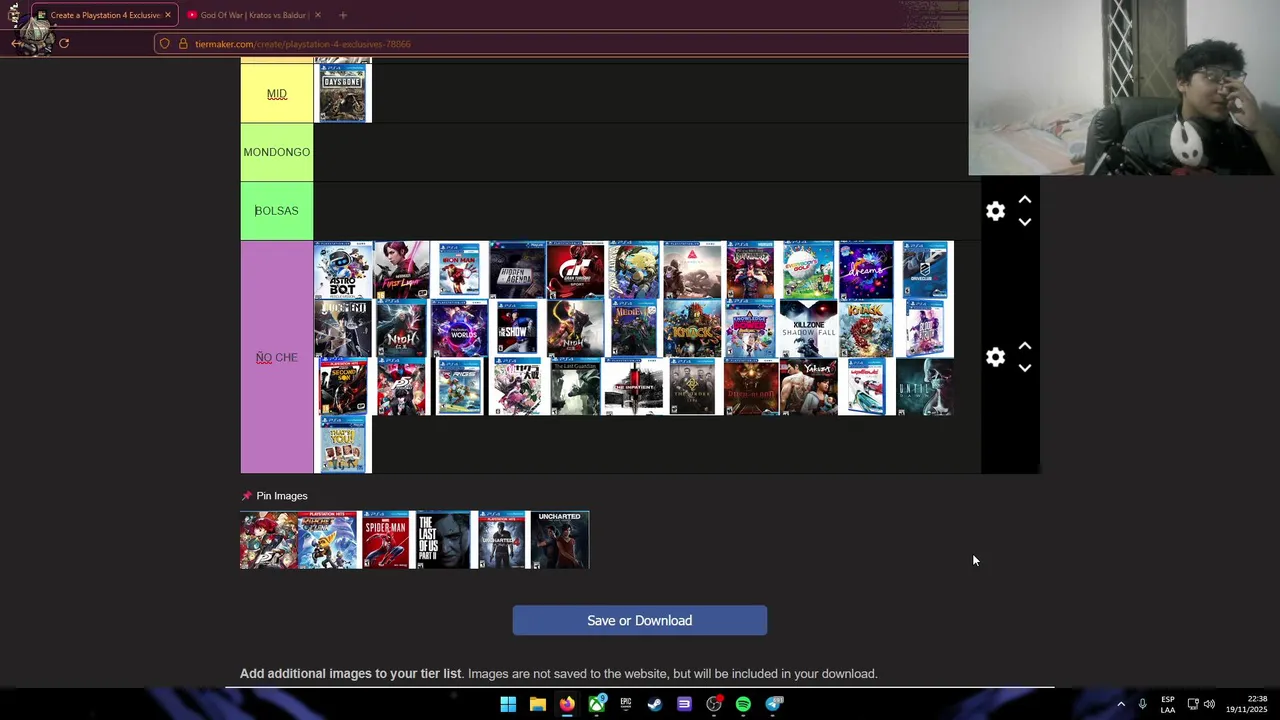Image resolution: width=1280 pixels, height=720 pixels.
Task: Pick The Last of Us Part II cover
Action: [443, 540]
